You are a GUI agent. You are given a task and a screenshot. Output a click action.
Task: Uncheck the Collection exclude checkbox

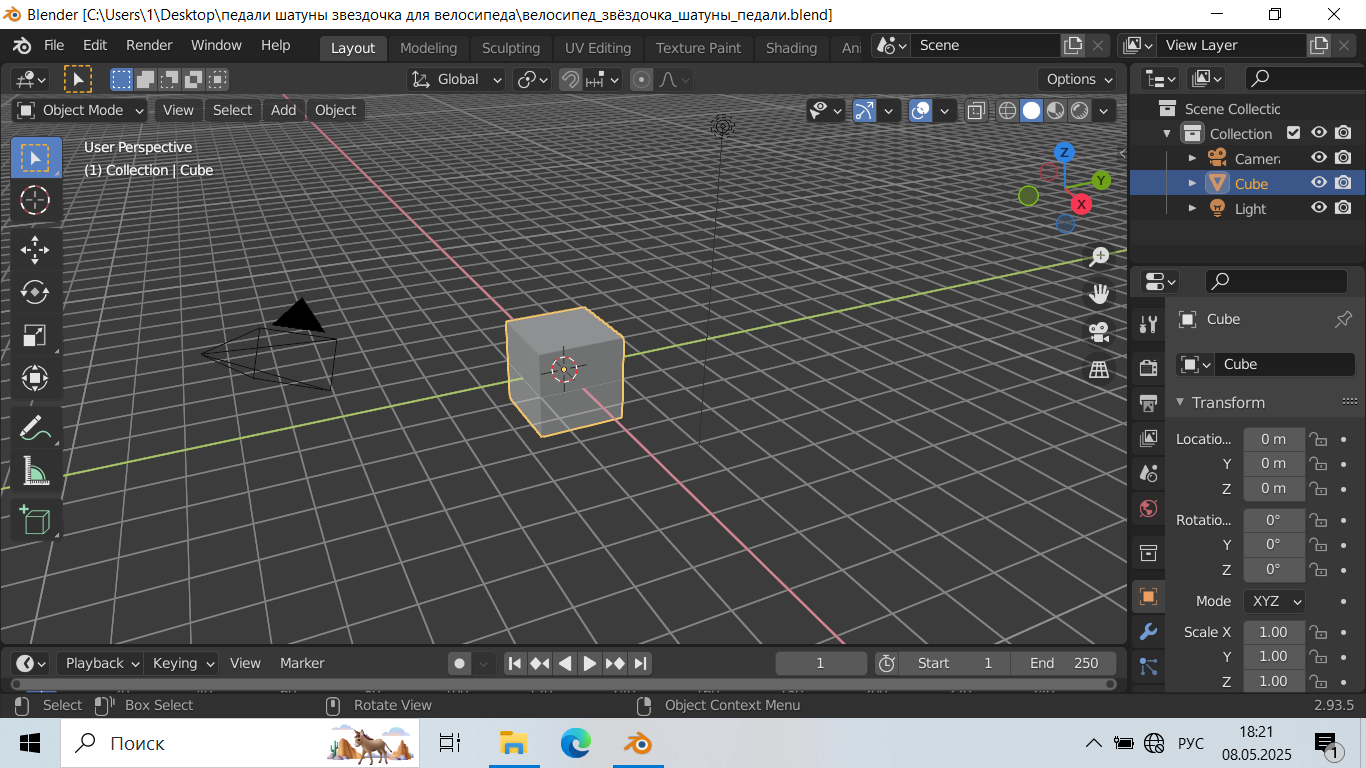(x=1294, y=133)
